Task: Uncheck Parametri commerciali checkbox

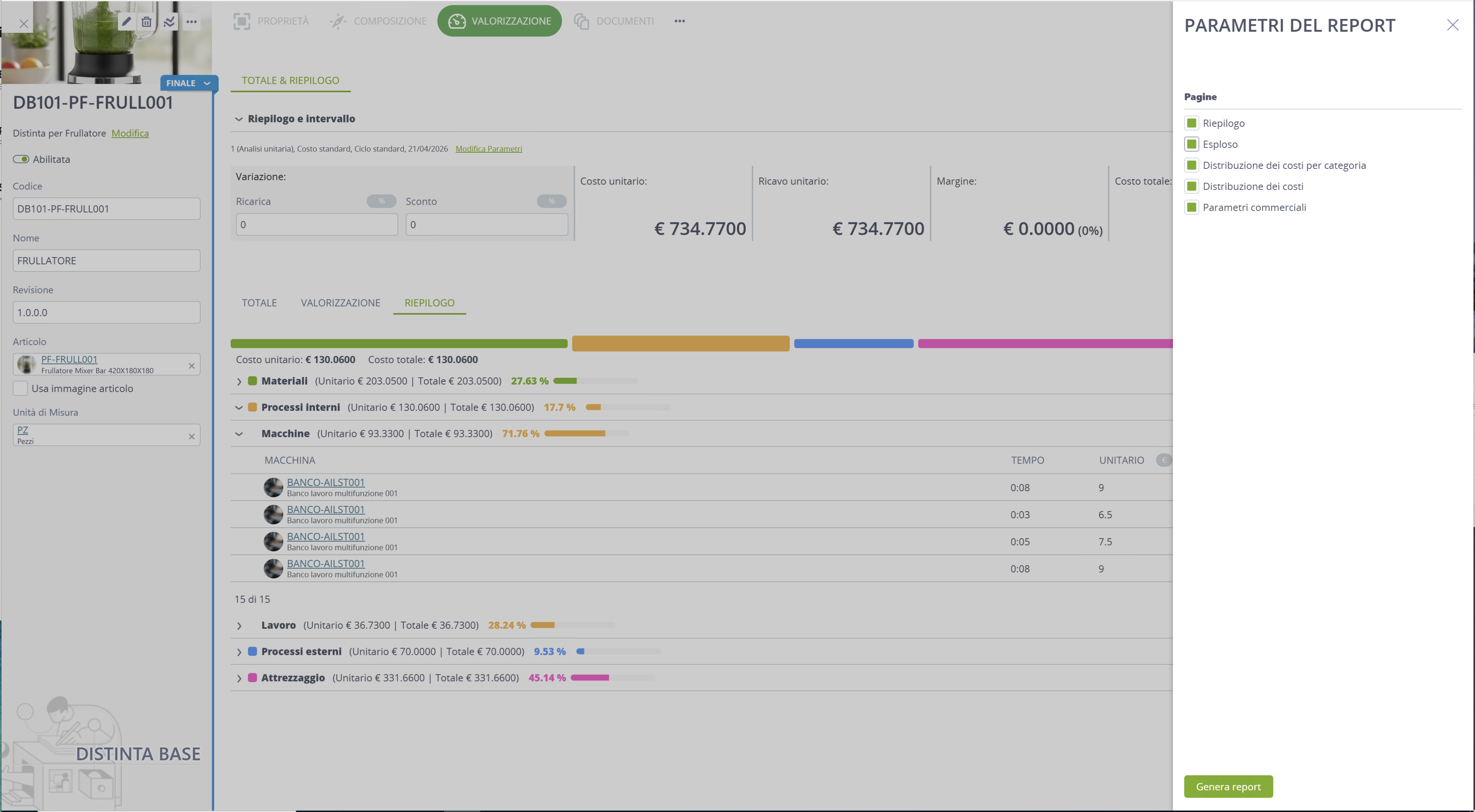Action: click(1191, 207)
